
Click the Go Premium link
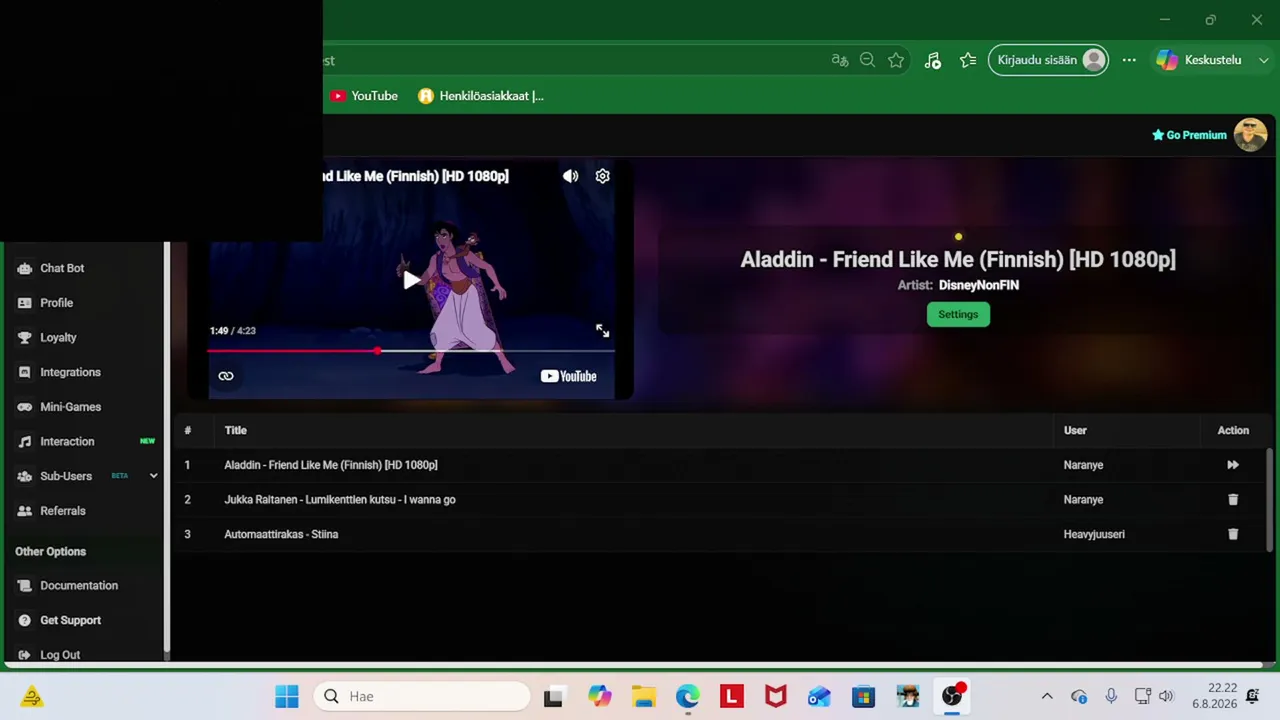tap(1189, 135)
